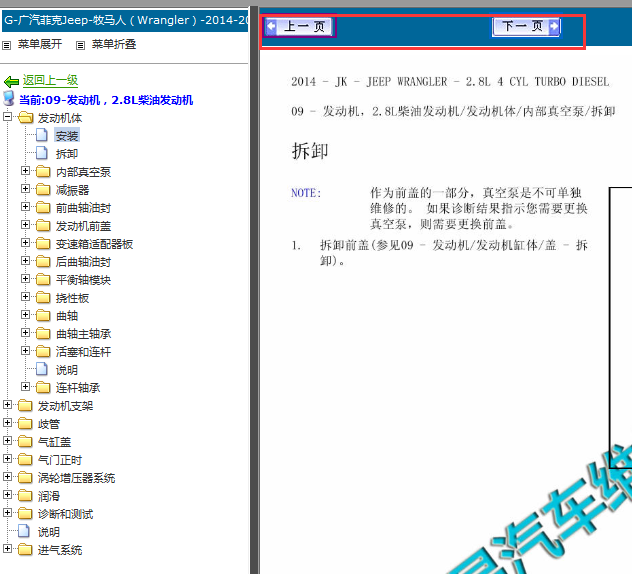
Task: Click the 内部真空泵 folder icon
Action: 43,172
